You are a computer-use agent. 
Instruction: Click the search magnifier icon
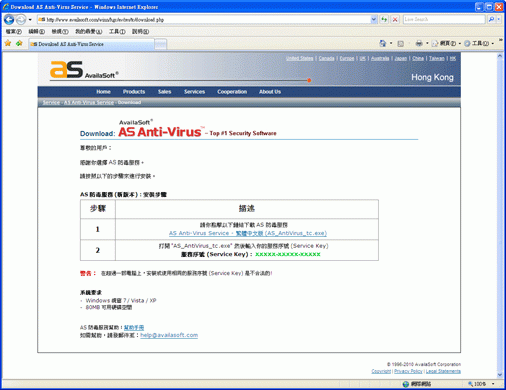click(491, 19)
